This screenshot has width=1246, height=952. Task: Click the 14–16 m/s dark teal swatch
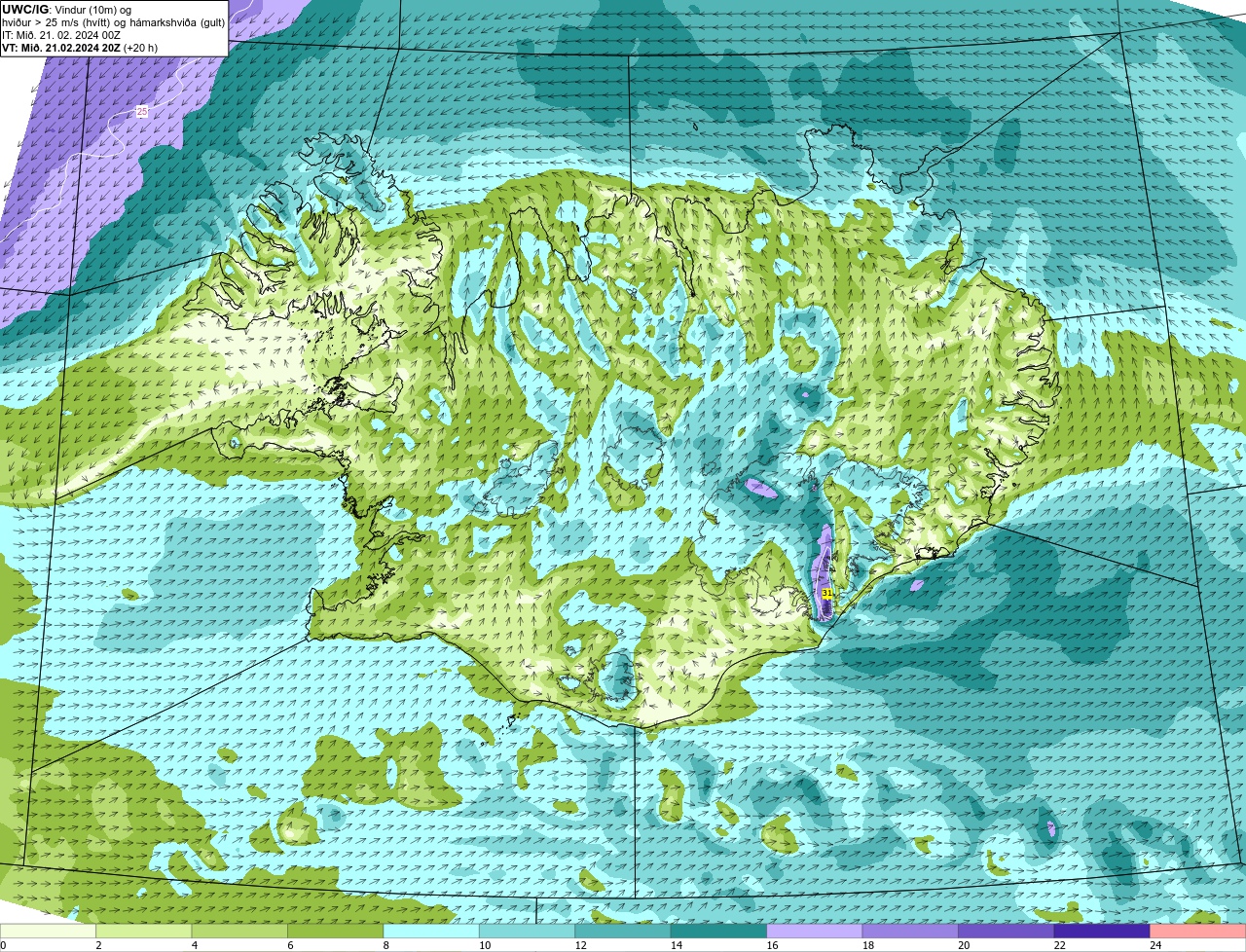pyautogui.click(x=719, y=931)
